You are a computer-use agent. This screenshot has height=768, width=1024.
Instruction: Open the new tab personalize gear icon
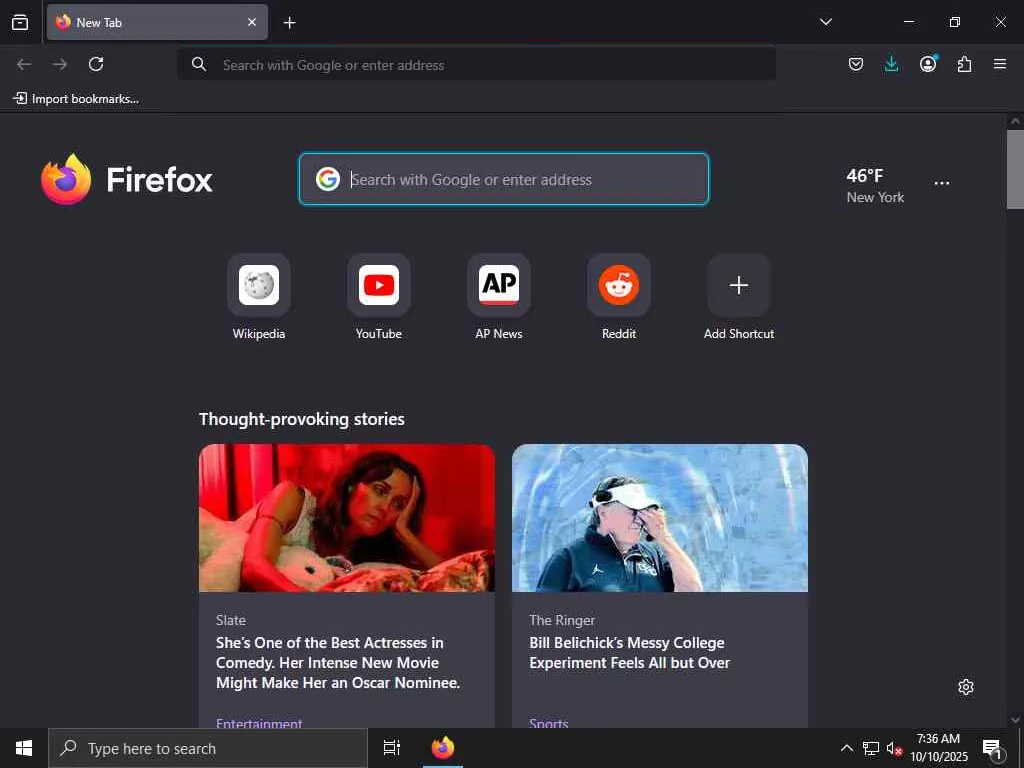[x=966, y=687]
